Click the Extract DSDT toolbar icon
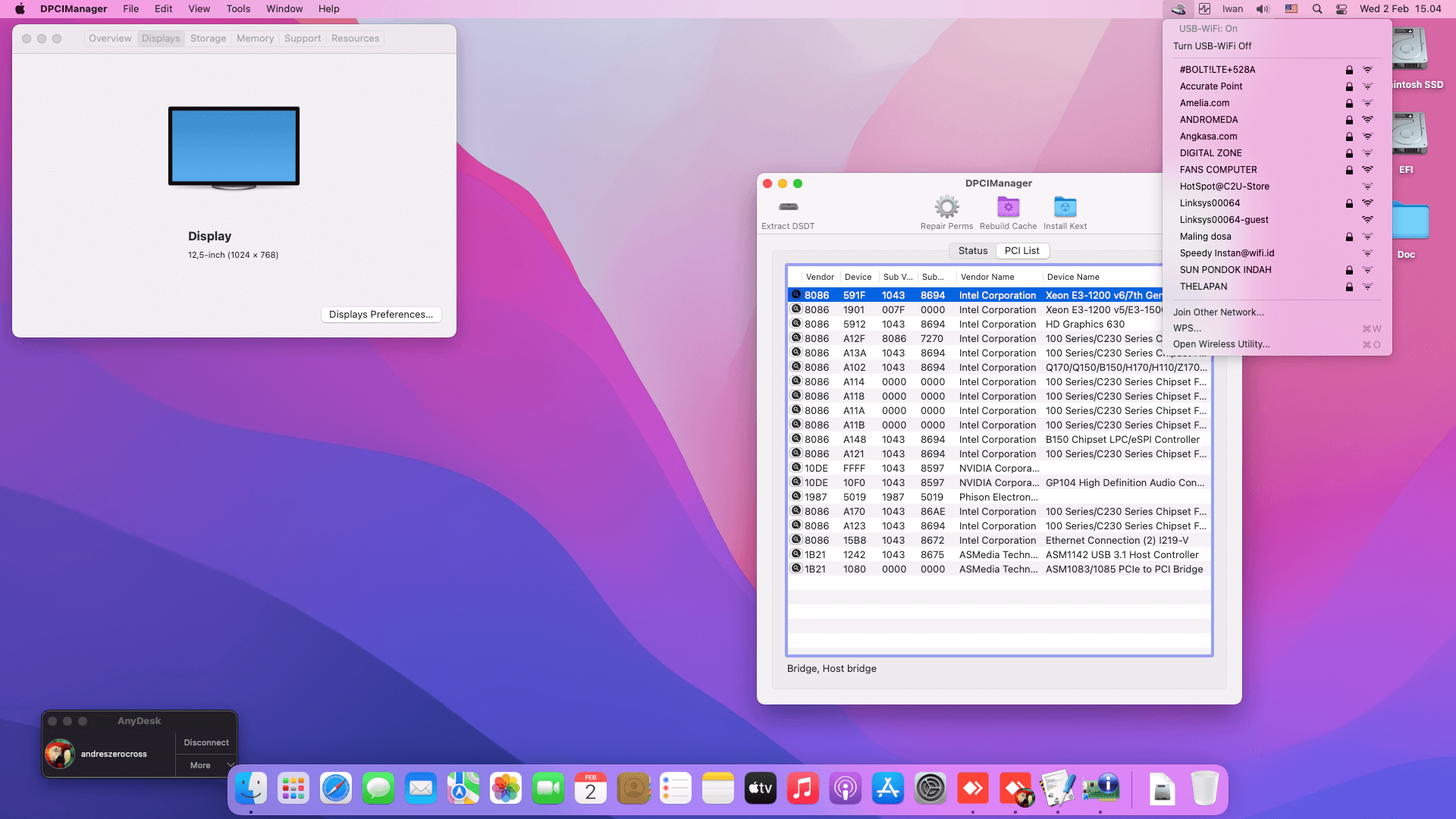The image size is (1456, 819). (x=788, y=207)
